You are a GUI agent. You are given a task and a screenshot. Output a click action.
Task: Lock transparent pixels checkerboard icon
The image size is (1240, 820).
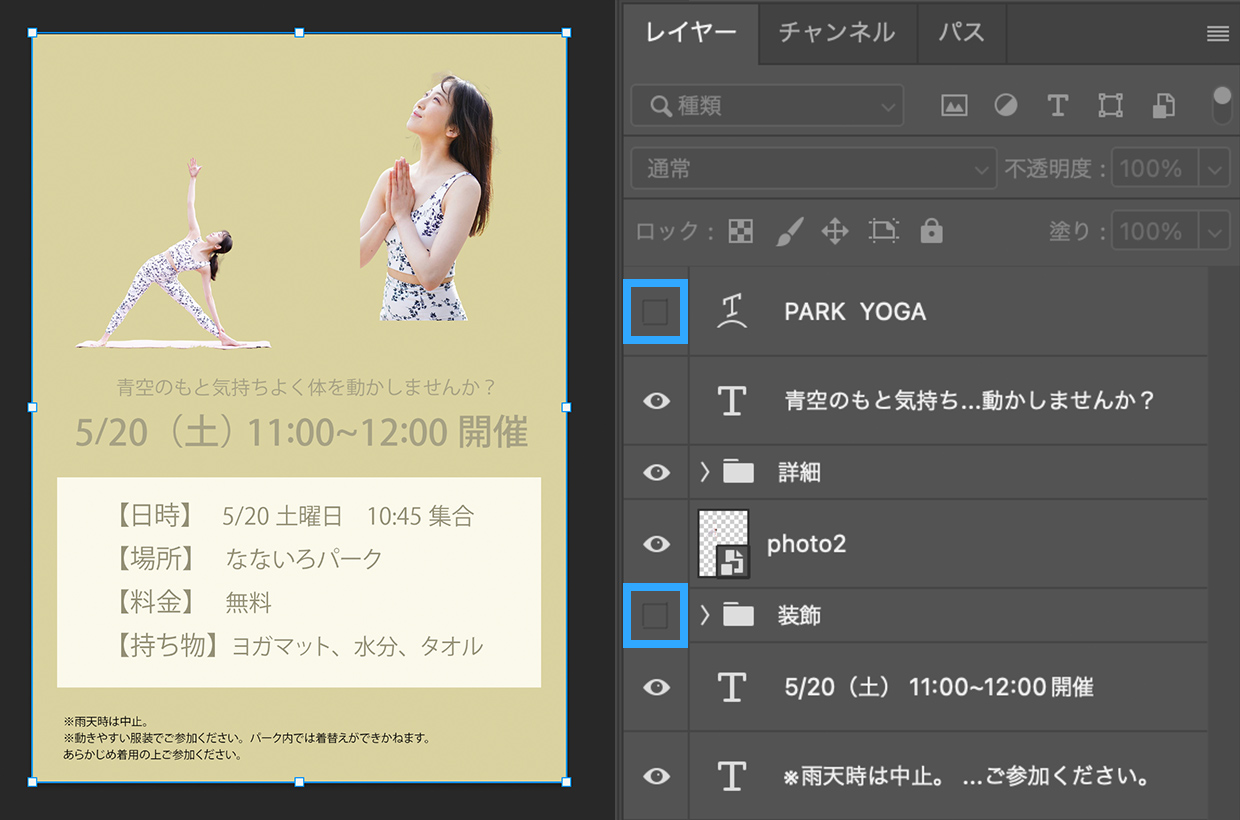(741, 232)
